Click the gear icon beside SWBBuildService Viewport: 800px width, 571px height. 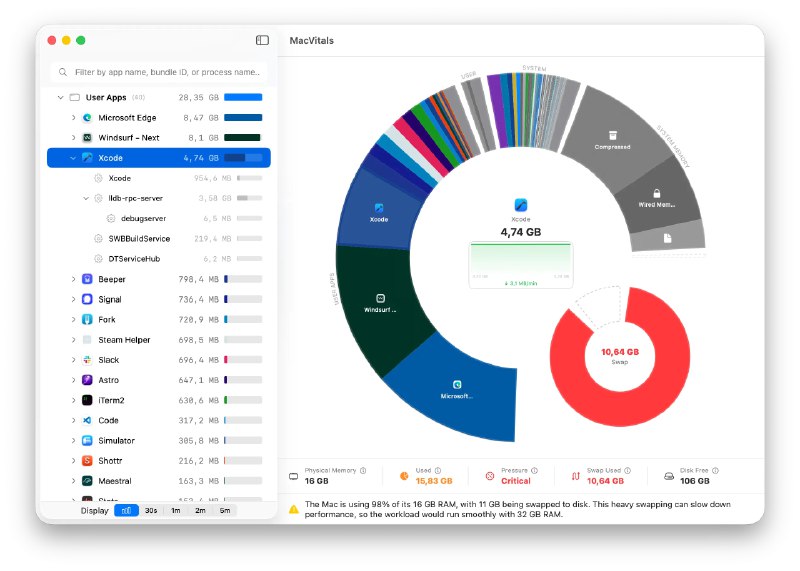coord(98,238)
